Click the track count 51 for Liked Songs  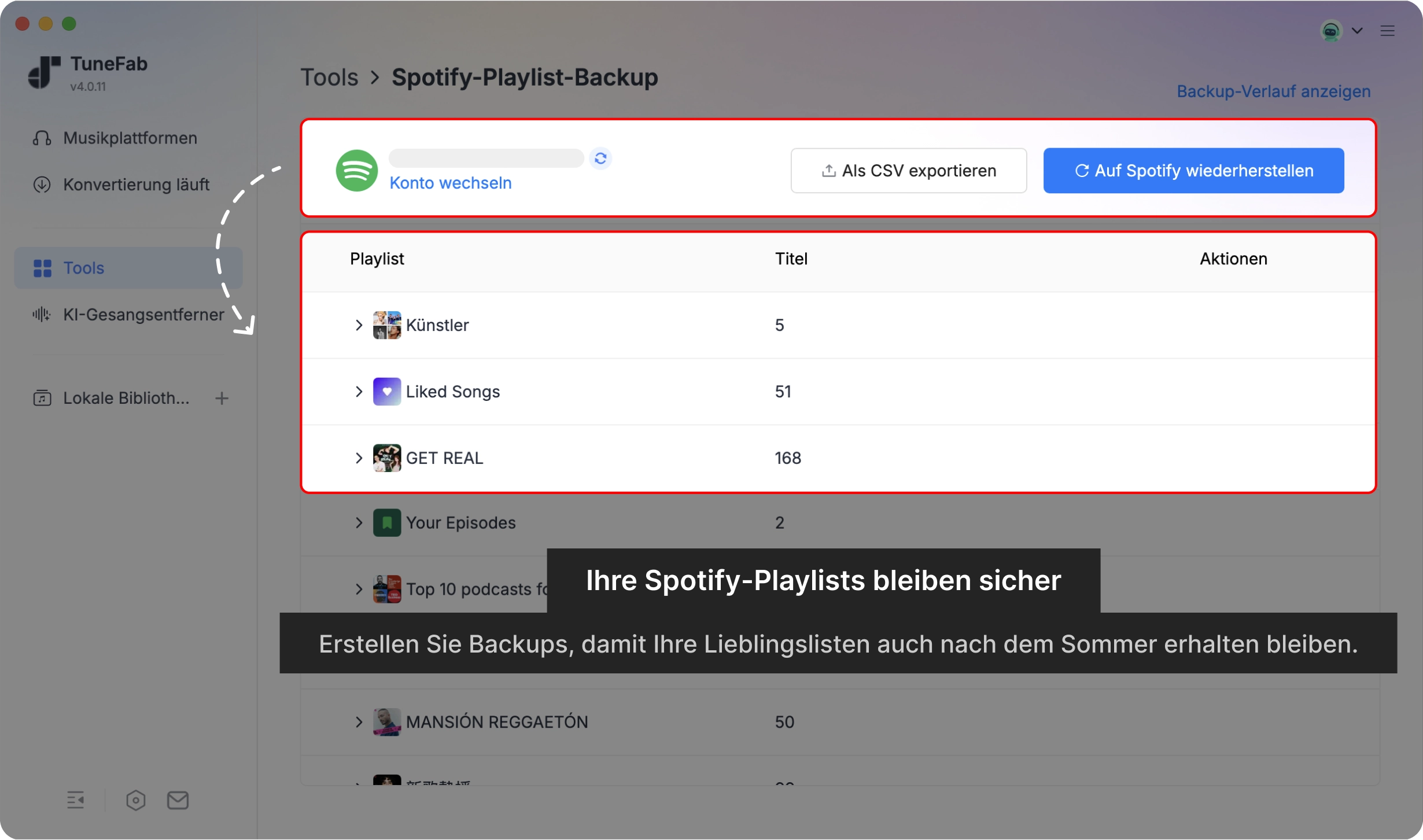[x=783, y=392]
